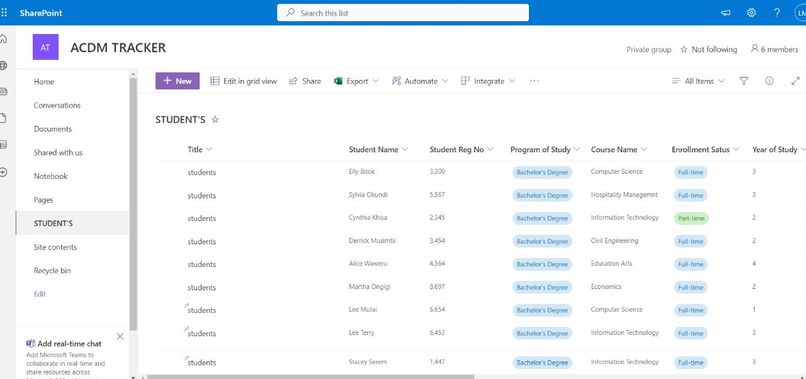
Task: Click Edit in grid view
Action: [244, 81]
